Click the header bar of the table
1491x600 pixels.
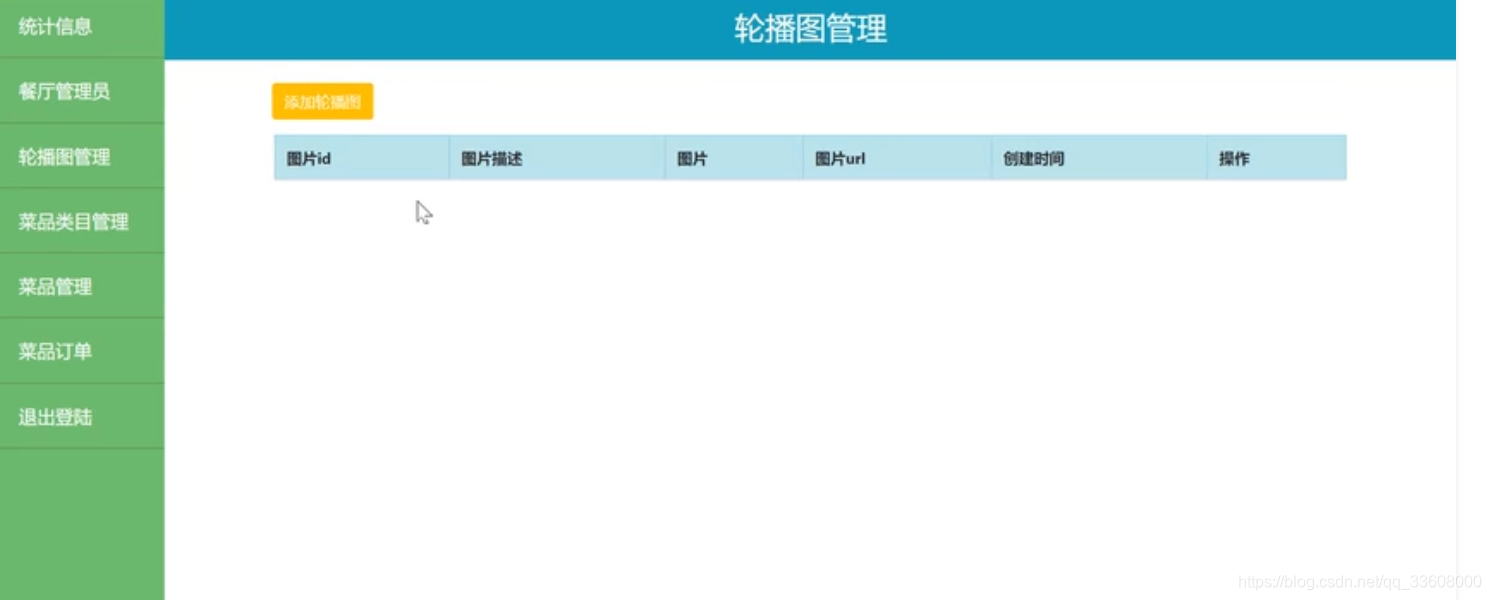pyautogui.click(x=808, y=157)
